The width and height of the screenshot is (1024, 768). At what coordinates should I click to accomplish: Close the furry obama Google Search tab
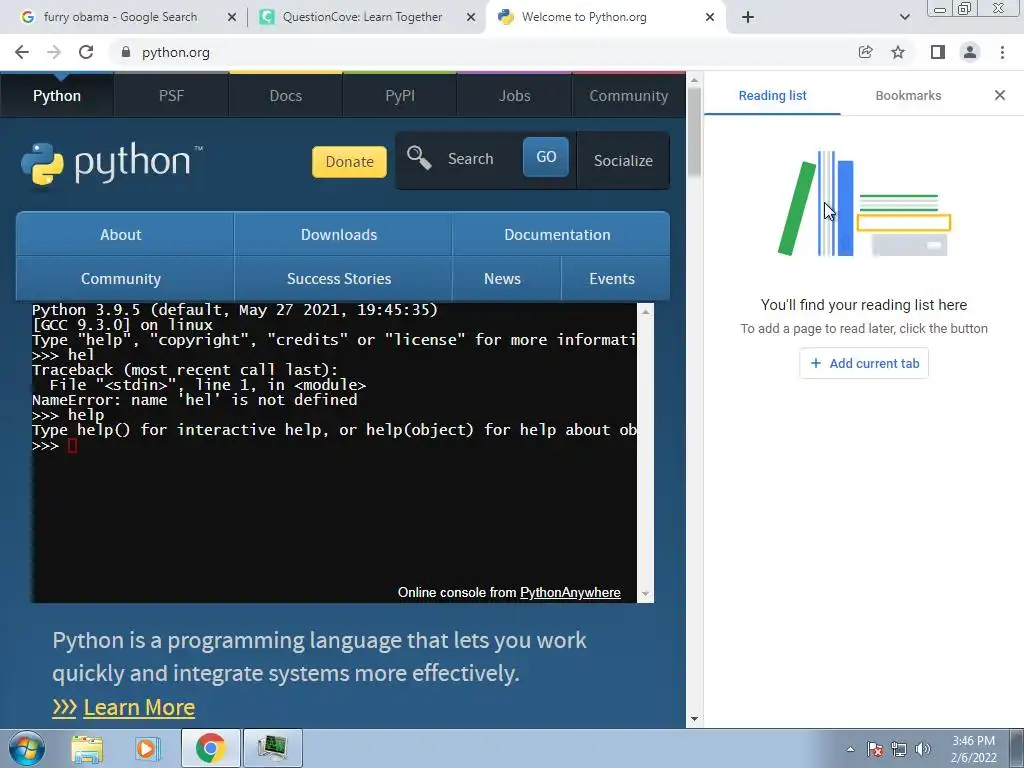coord(232,17)
